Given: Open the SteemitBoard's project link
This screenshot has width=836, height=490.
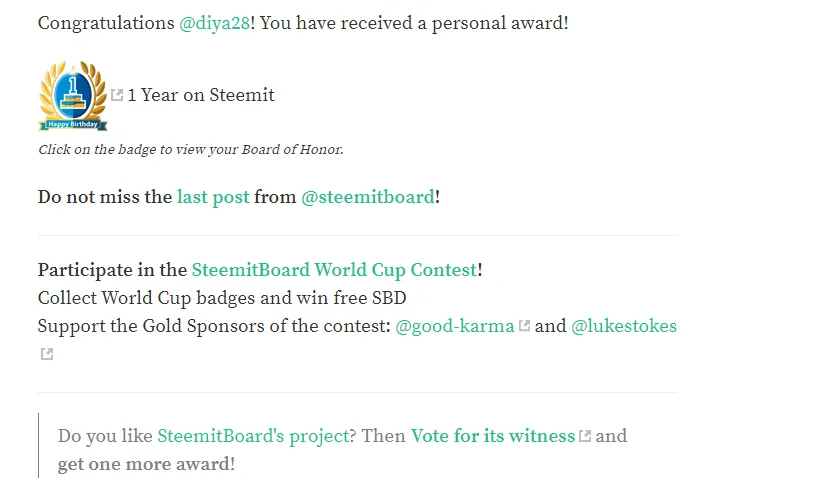Looking at the screenshot, I should 253,436.
